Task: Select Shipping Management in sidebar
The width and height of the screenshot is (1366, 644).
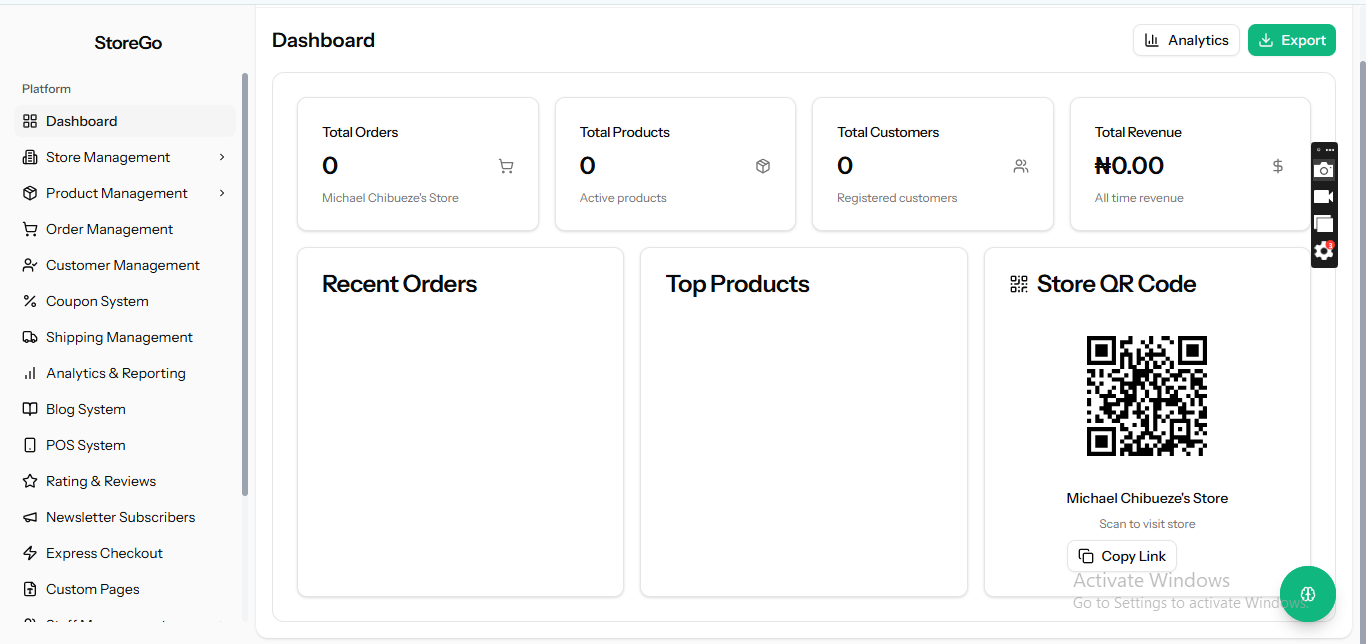Action: coord(125,337)
